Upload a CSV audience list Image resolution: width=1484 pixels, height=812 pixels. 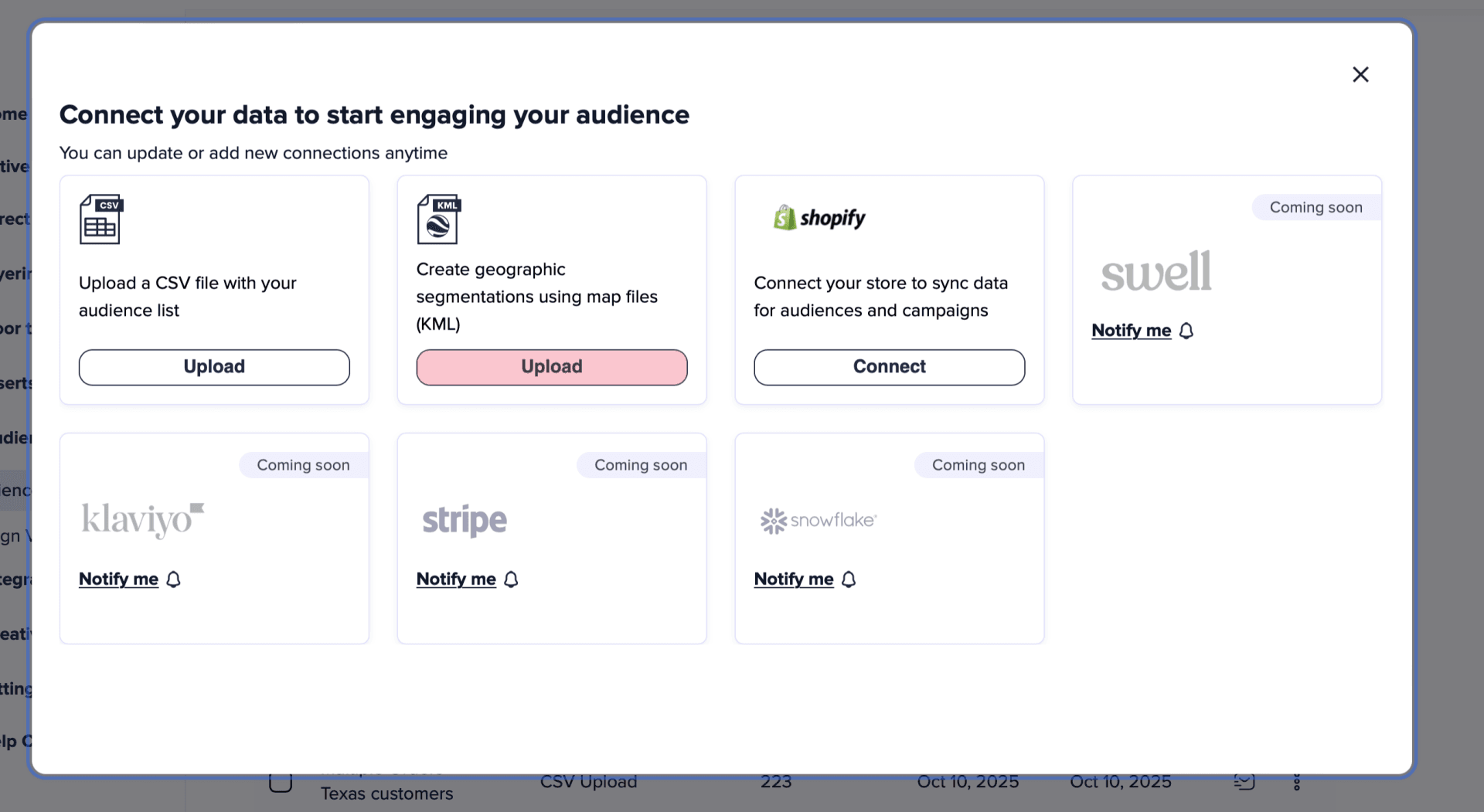click(x=214, y=367)
